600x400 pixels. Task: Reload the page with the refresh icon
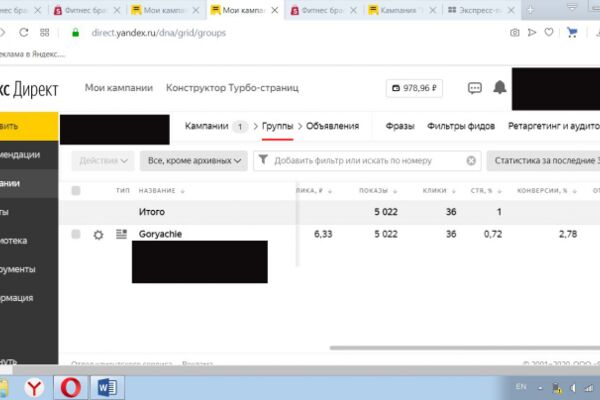(x=24, y=33)
